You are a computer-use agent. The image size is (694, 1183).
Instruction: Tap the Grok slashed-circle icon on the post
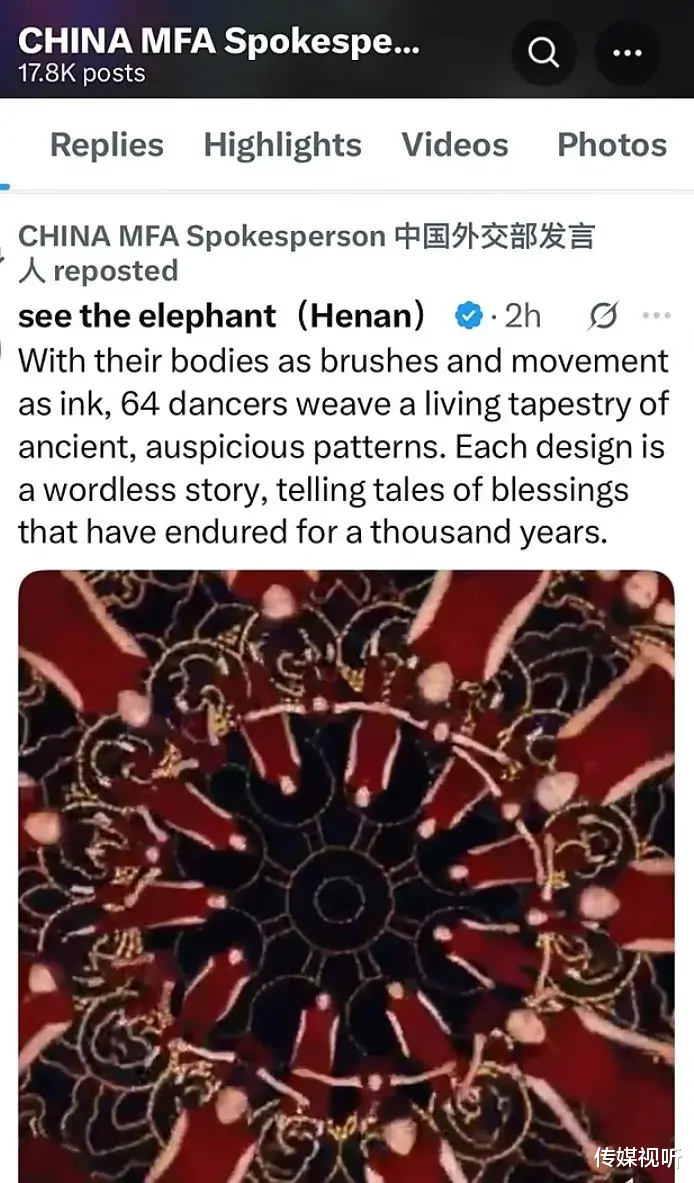click(x=603, y=316)
